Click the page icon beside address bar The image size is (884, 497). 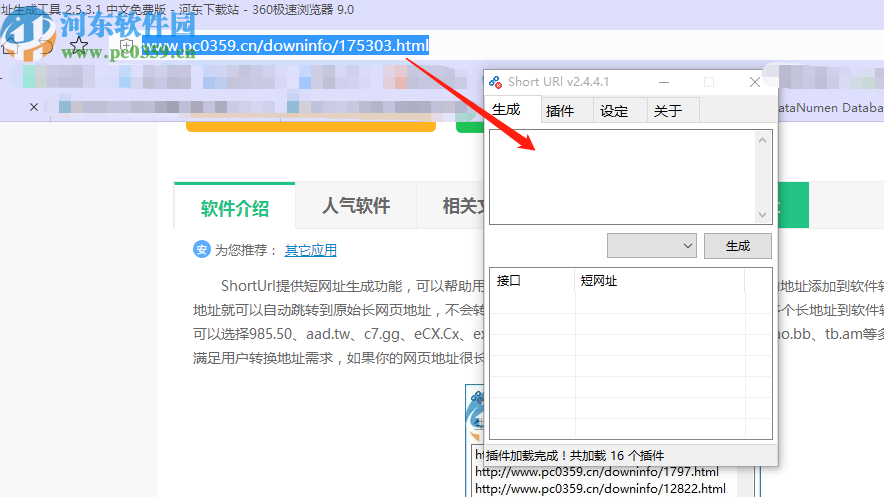pyautogui.click(x=127, y=45)
